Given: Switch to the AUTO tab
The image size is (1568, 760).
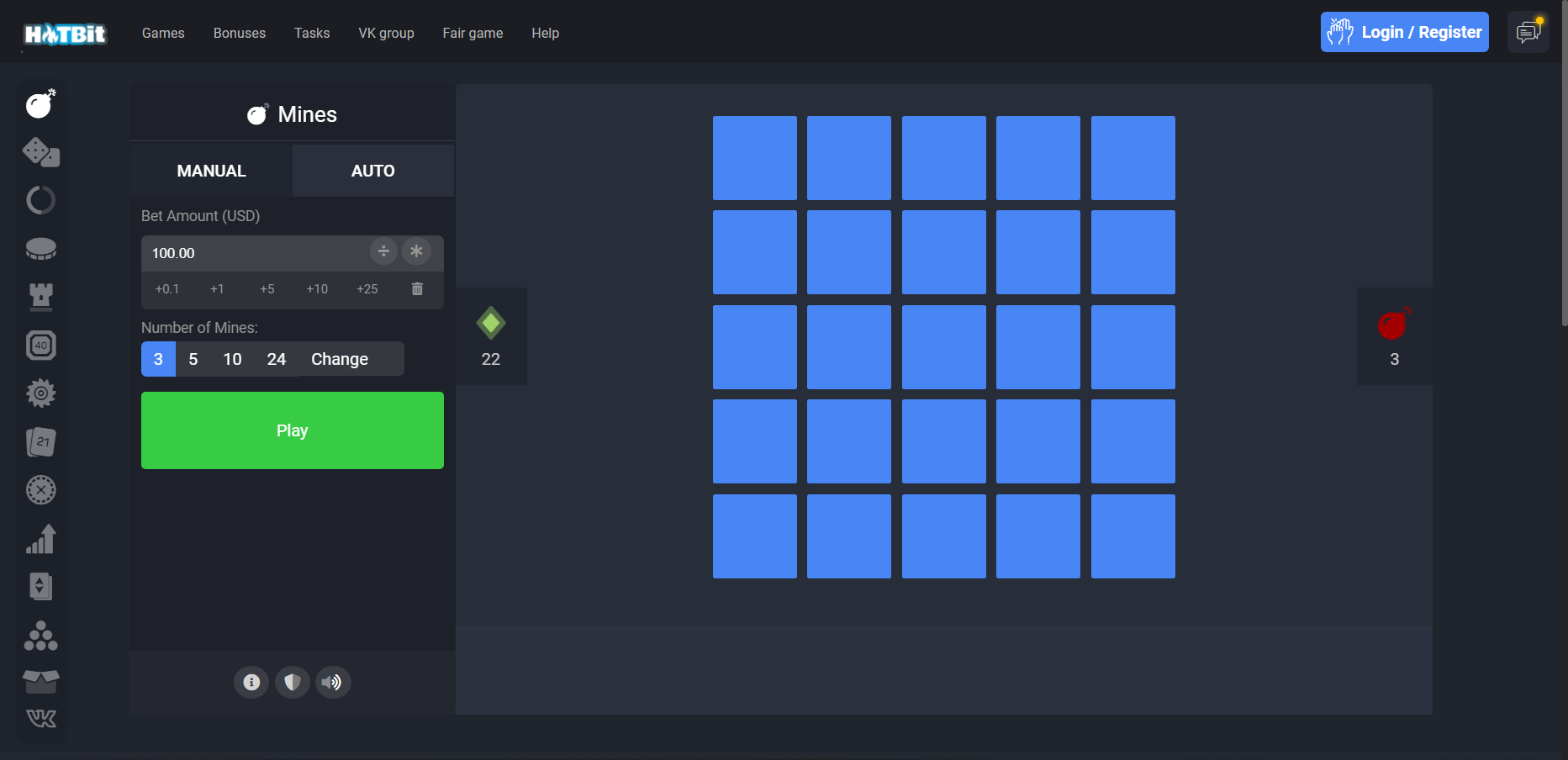Looking at the screenshot, I should [x=373, y=171].
